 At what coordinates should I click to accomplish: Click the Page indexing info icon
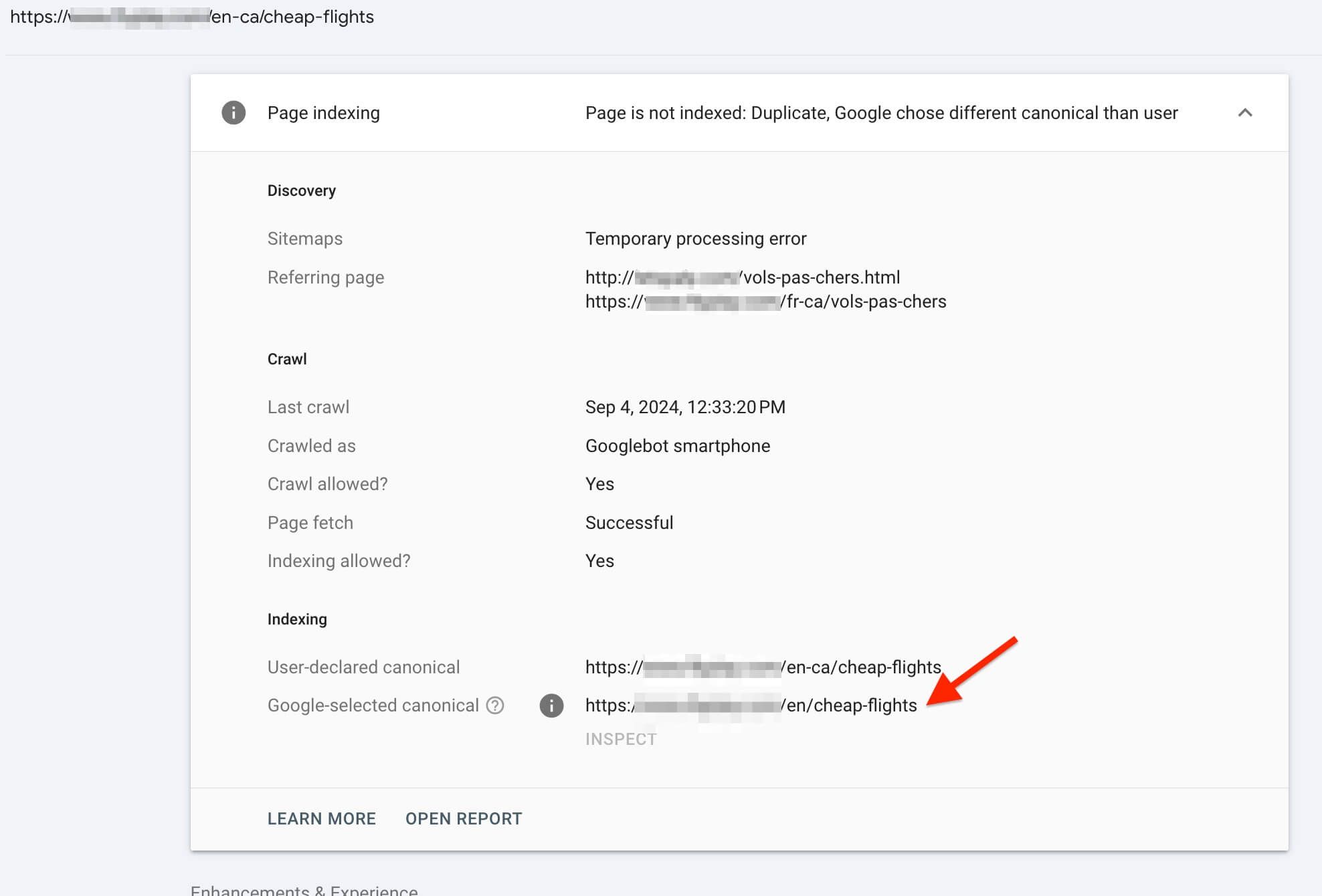pyautogui.click(x=233, y=112)
